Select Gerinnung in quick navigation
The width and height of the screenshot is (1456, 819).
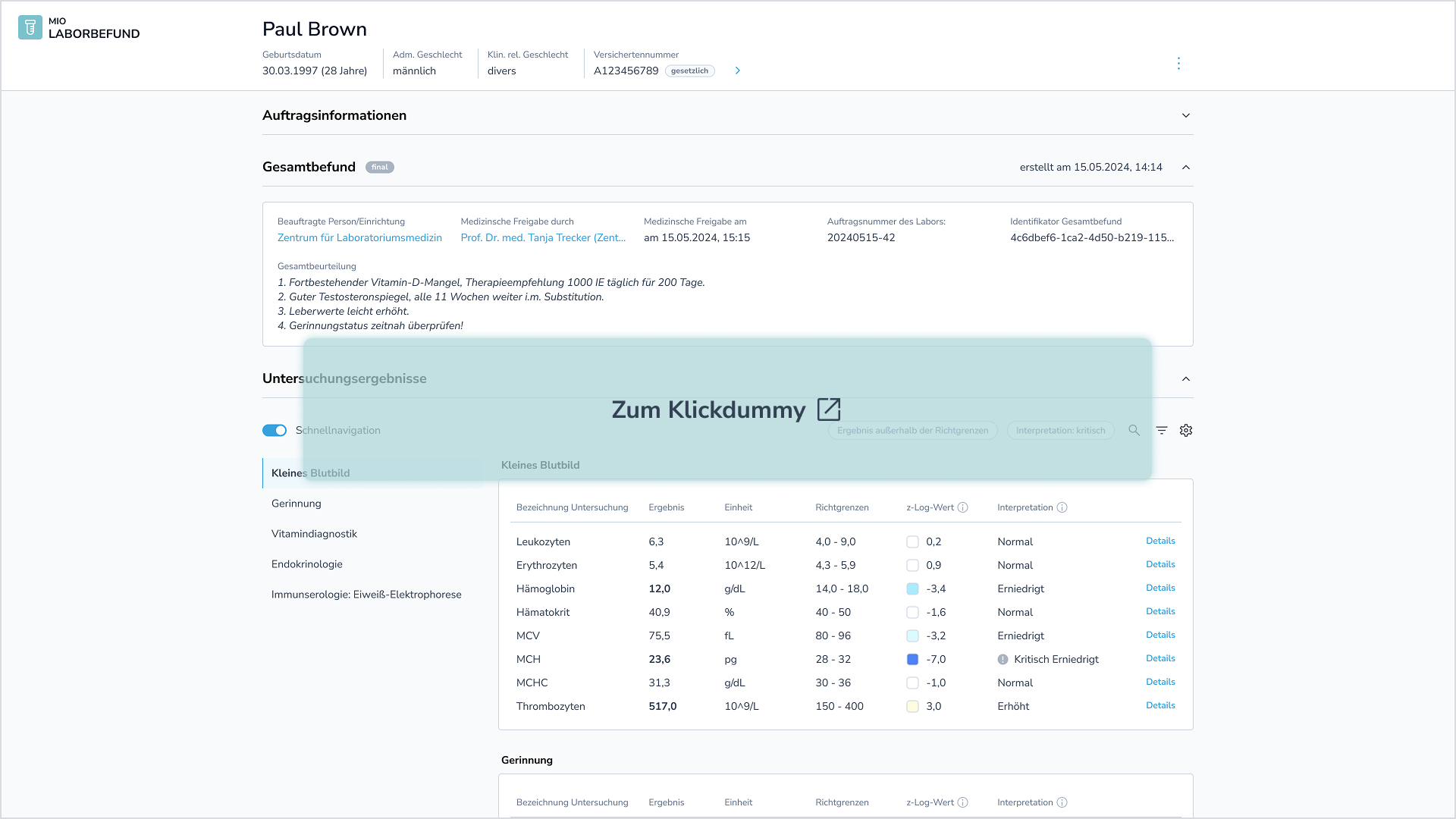(x=297, y=504)
